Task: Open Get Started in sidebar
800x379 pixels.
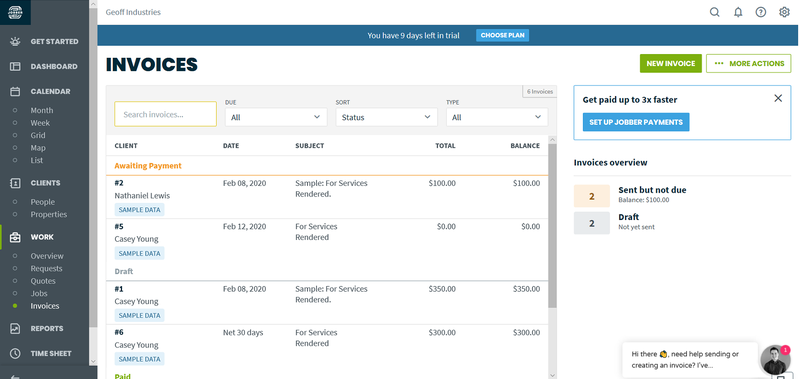Action: pos(55,41)
